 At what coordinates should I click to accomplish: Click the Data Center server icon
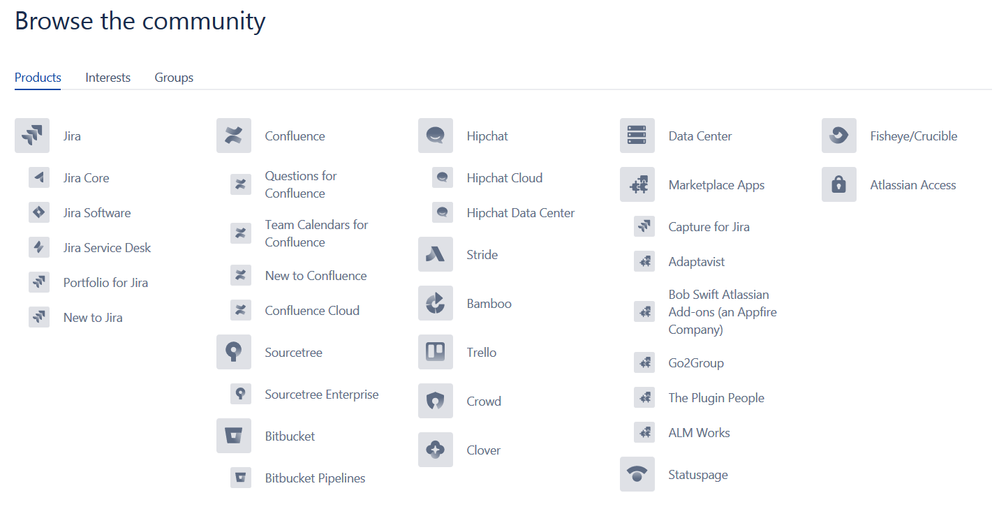click(637, 136)
